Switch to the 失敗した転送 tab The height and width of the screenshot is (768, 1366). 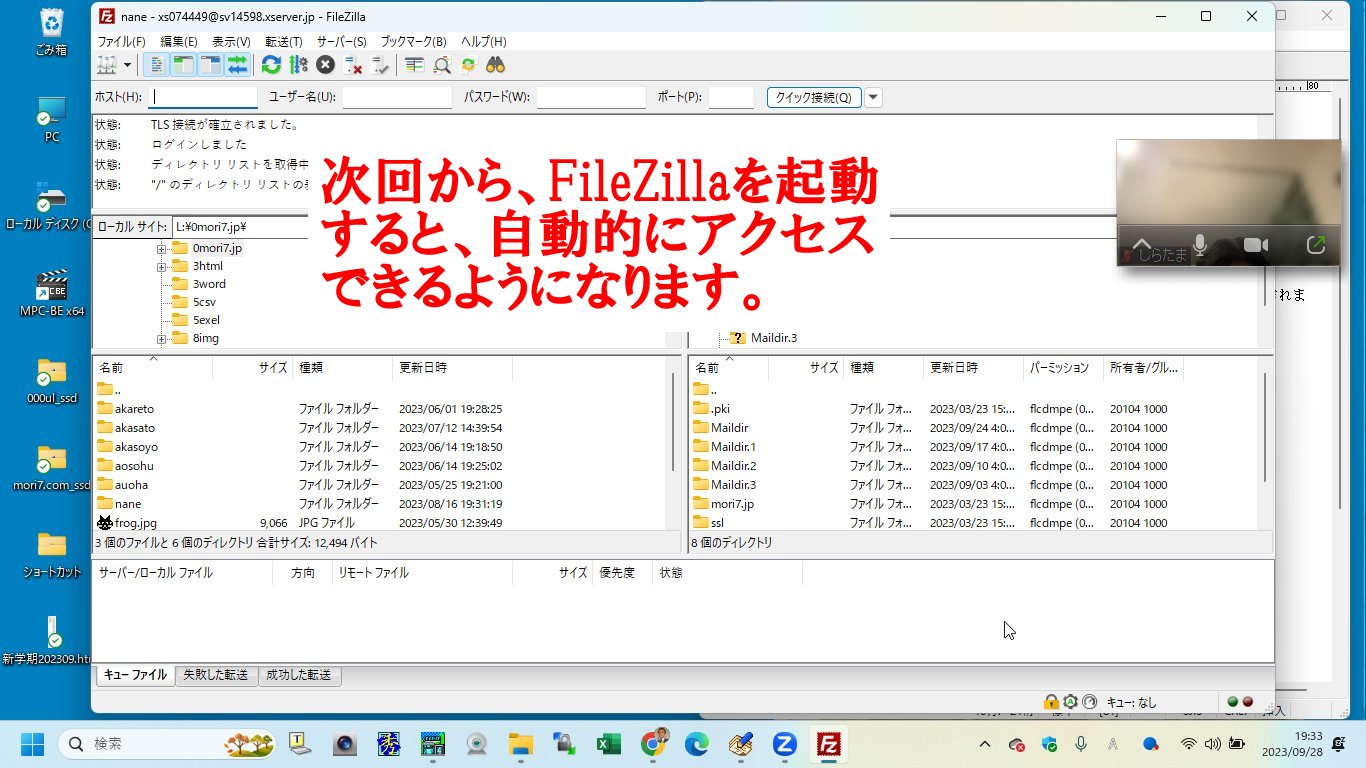tap(216, 675)
